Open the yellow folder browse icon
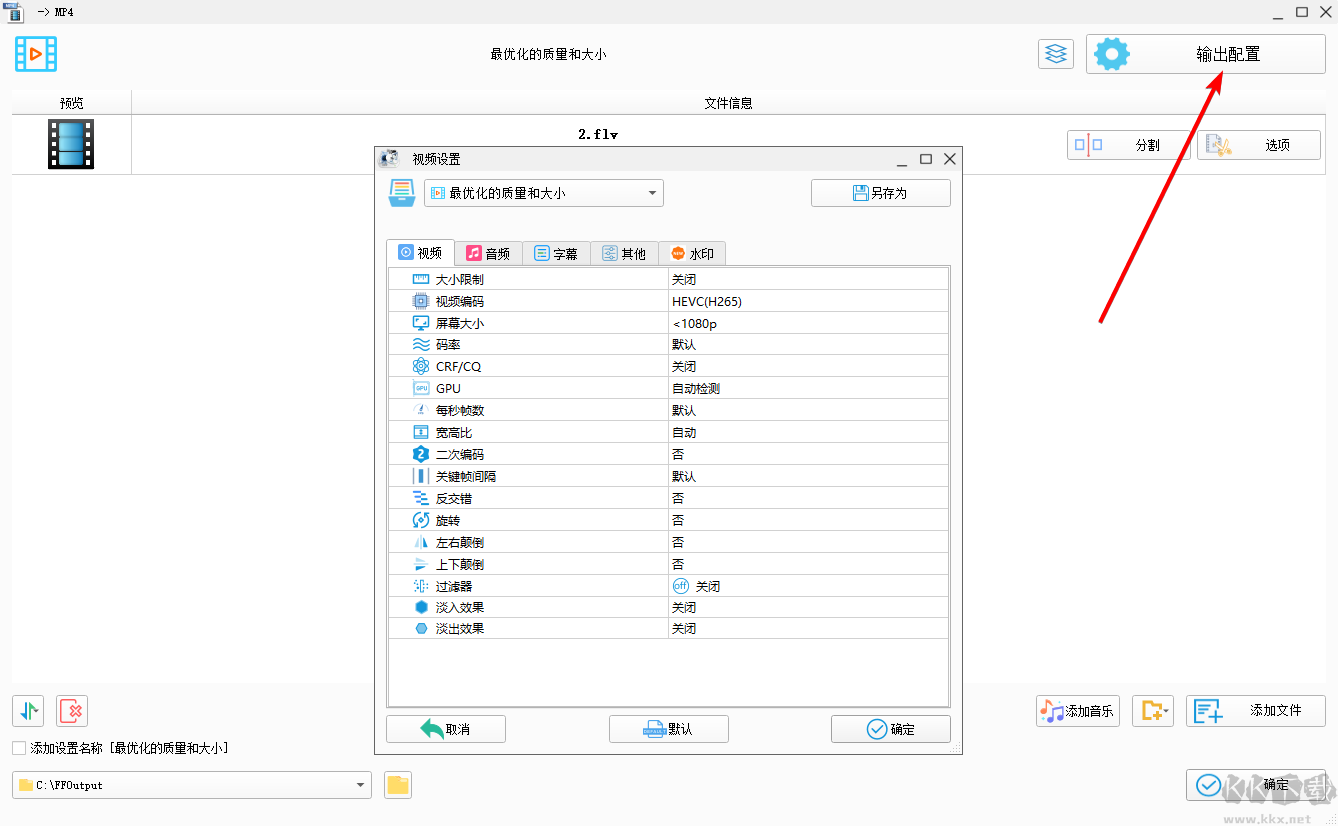Screen dimensions: 1338x826 [397, 785]
